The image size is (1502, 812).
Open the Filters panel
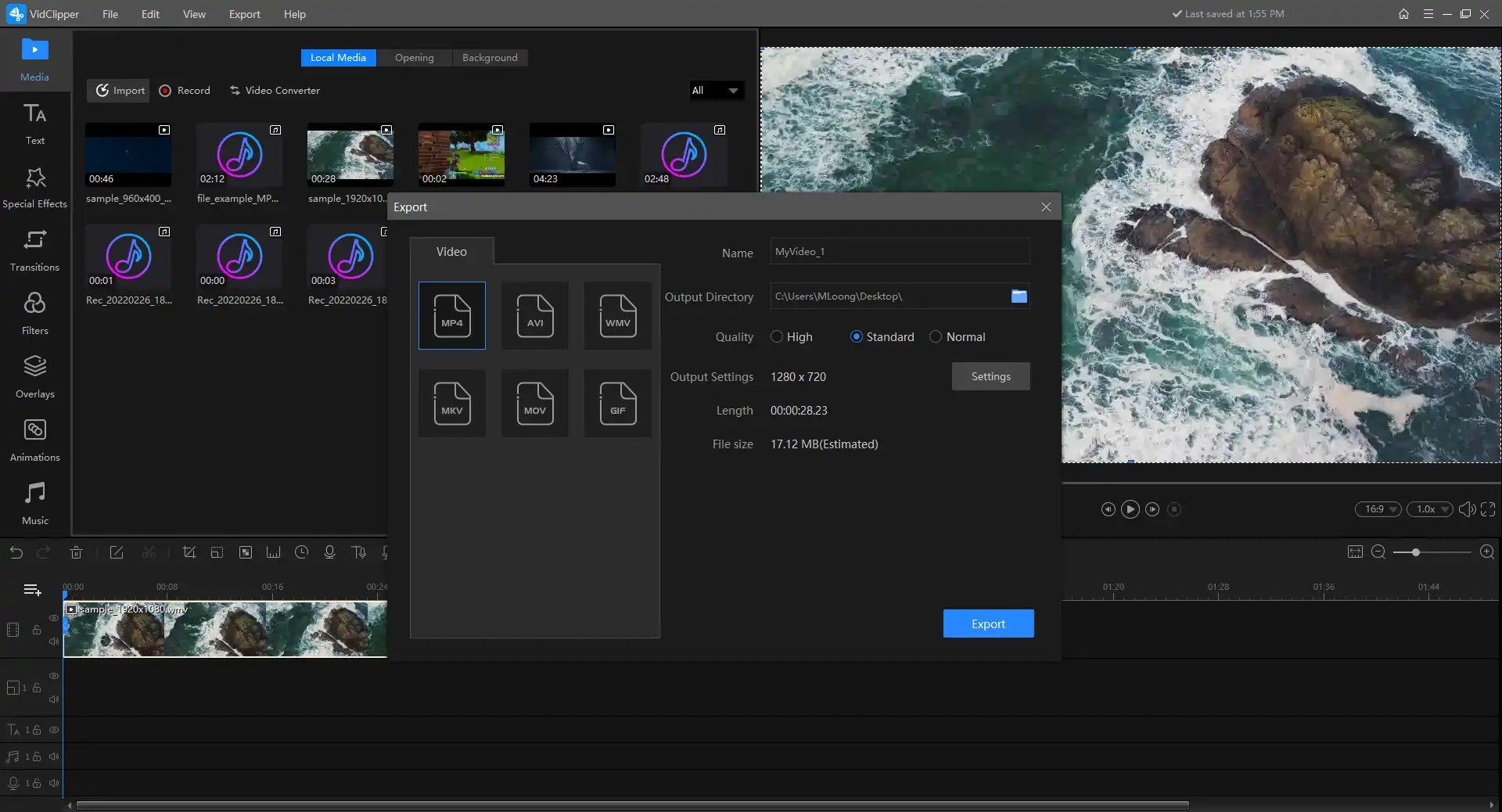coord(34,313)
